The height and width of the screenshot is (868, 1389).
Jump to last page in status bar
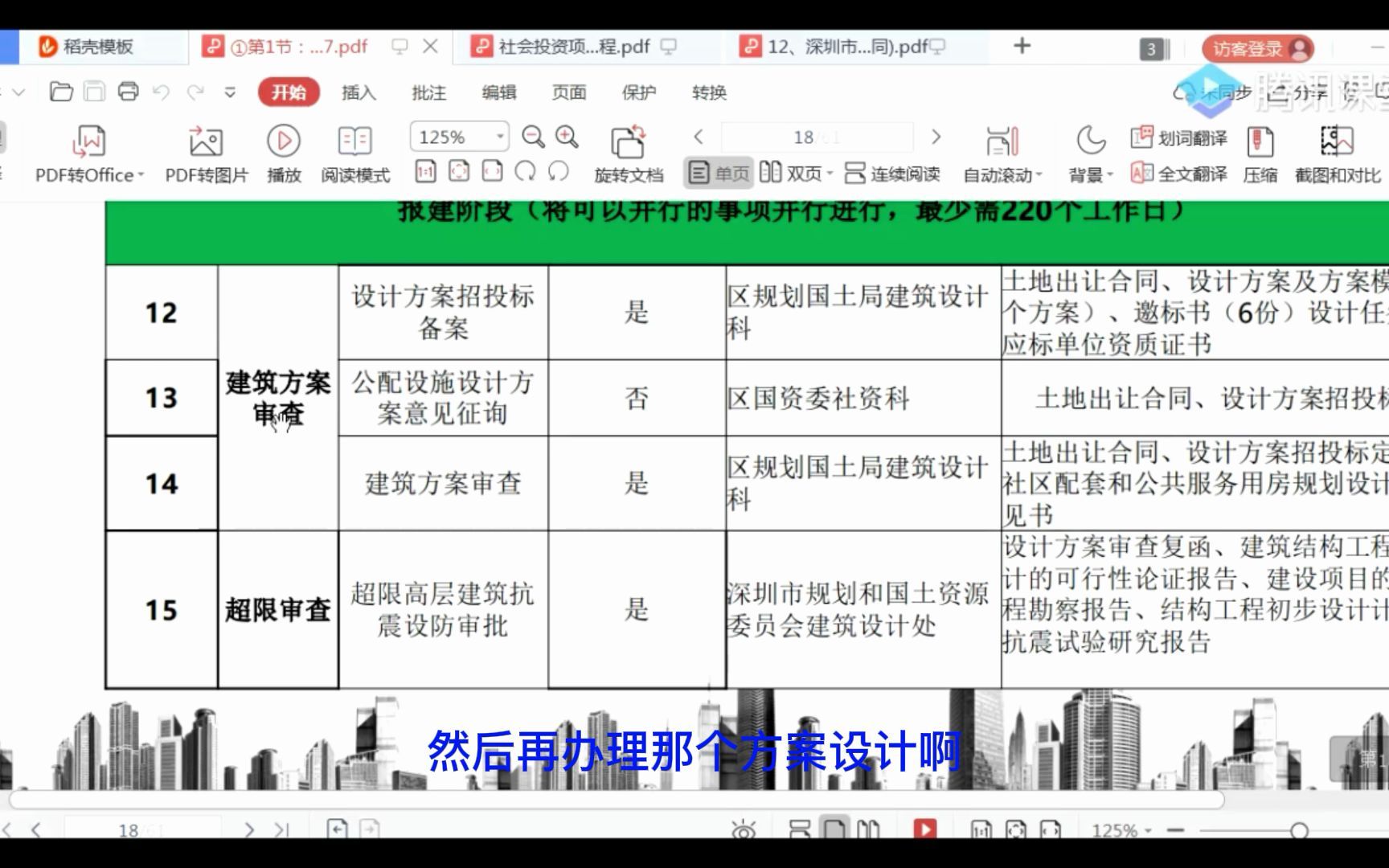pyautogui.click(x=281, y=829)
